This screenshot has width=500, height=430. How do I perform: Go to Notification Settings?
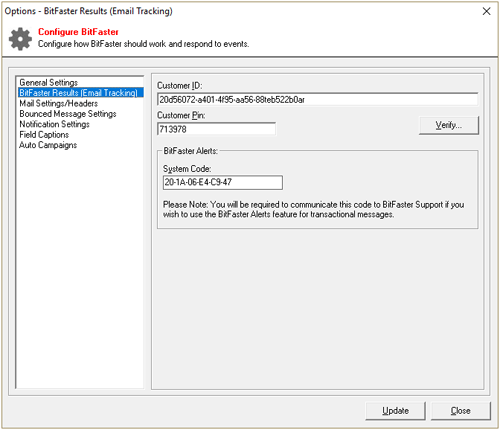tap(54, 124)
